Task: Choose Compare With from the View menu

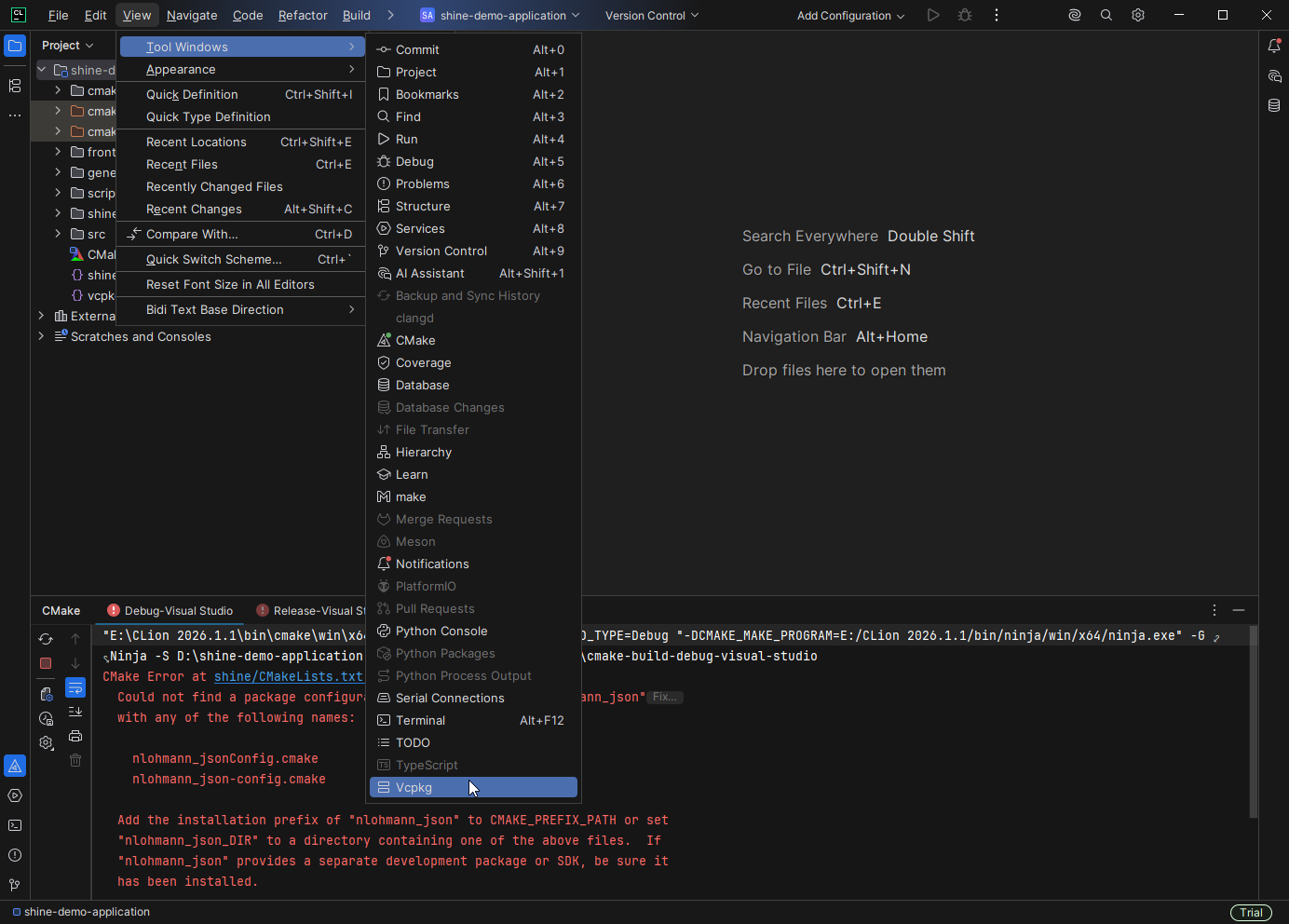Action: [242, 235]
